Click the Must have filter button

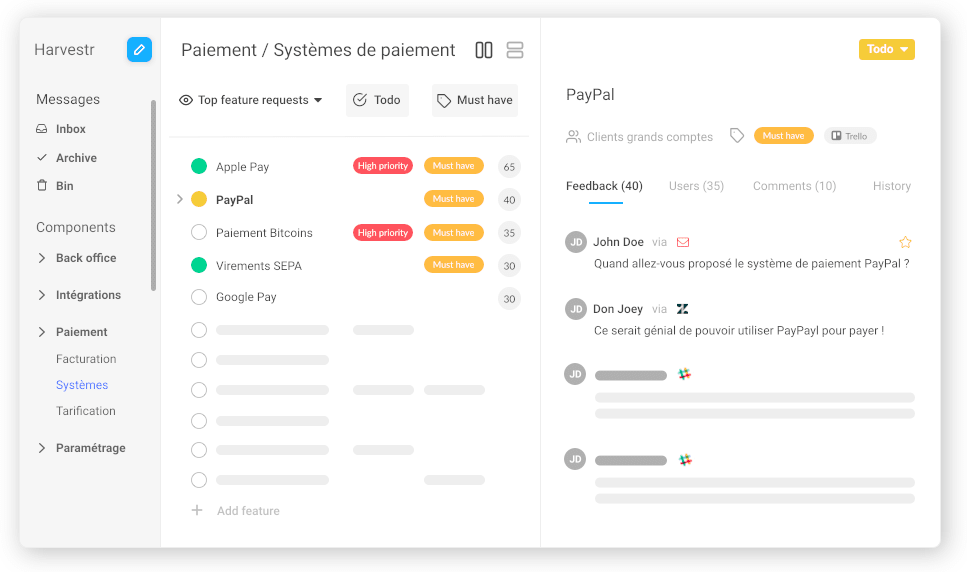475,100
